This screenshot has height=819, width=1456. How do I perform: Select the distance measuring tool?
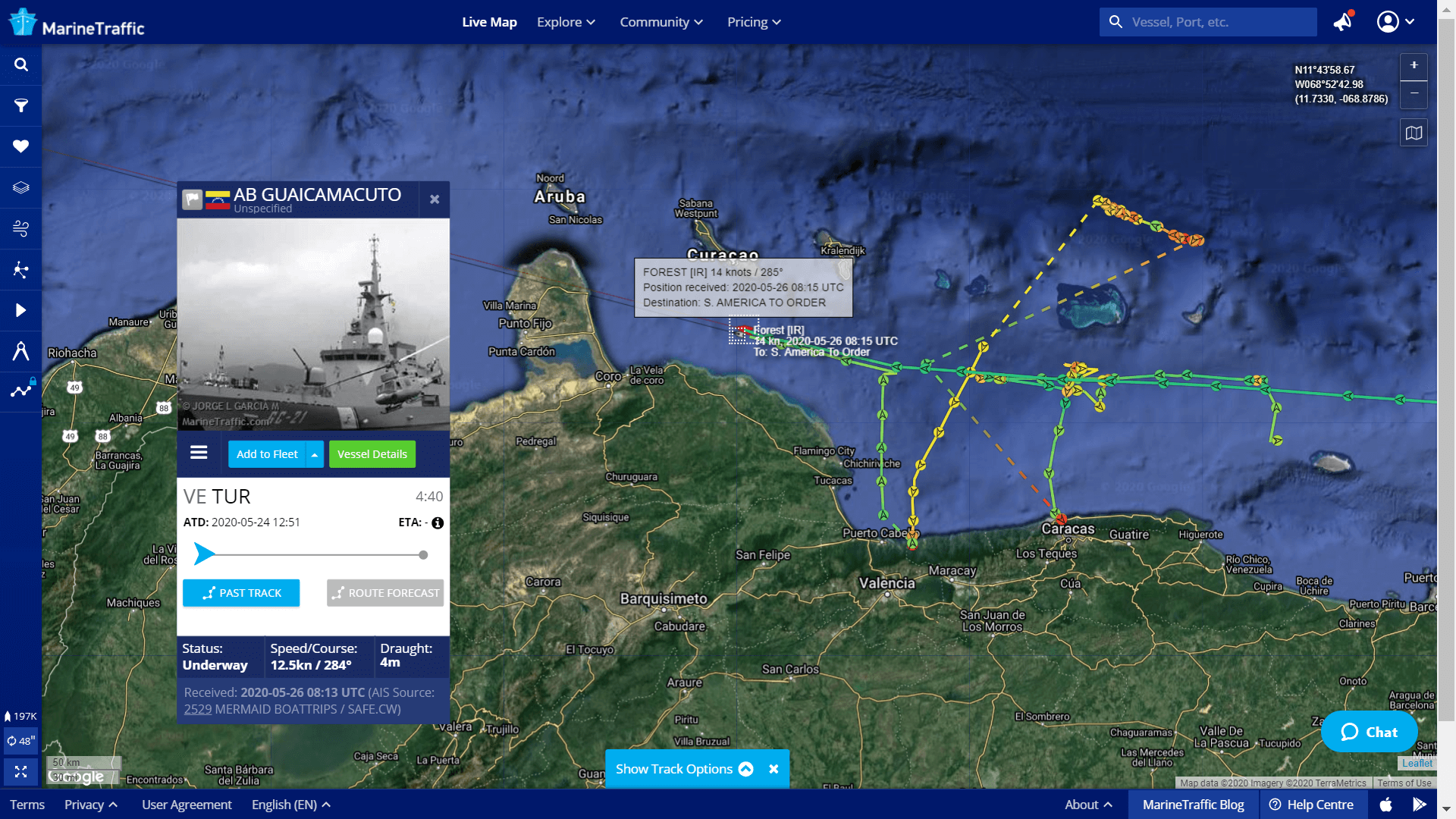pos(20,351)
